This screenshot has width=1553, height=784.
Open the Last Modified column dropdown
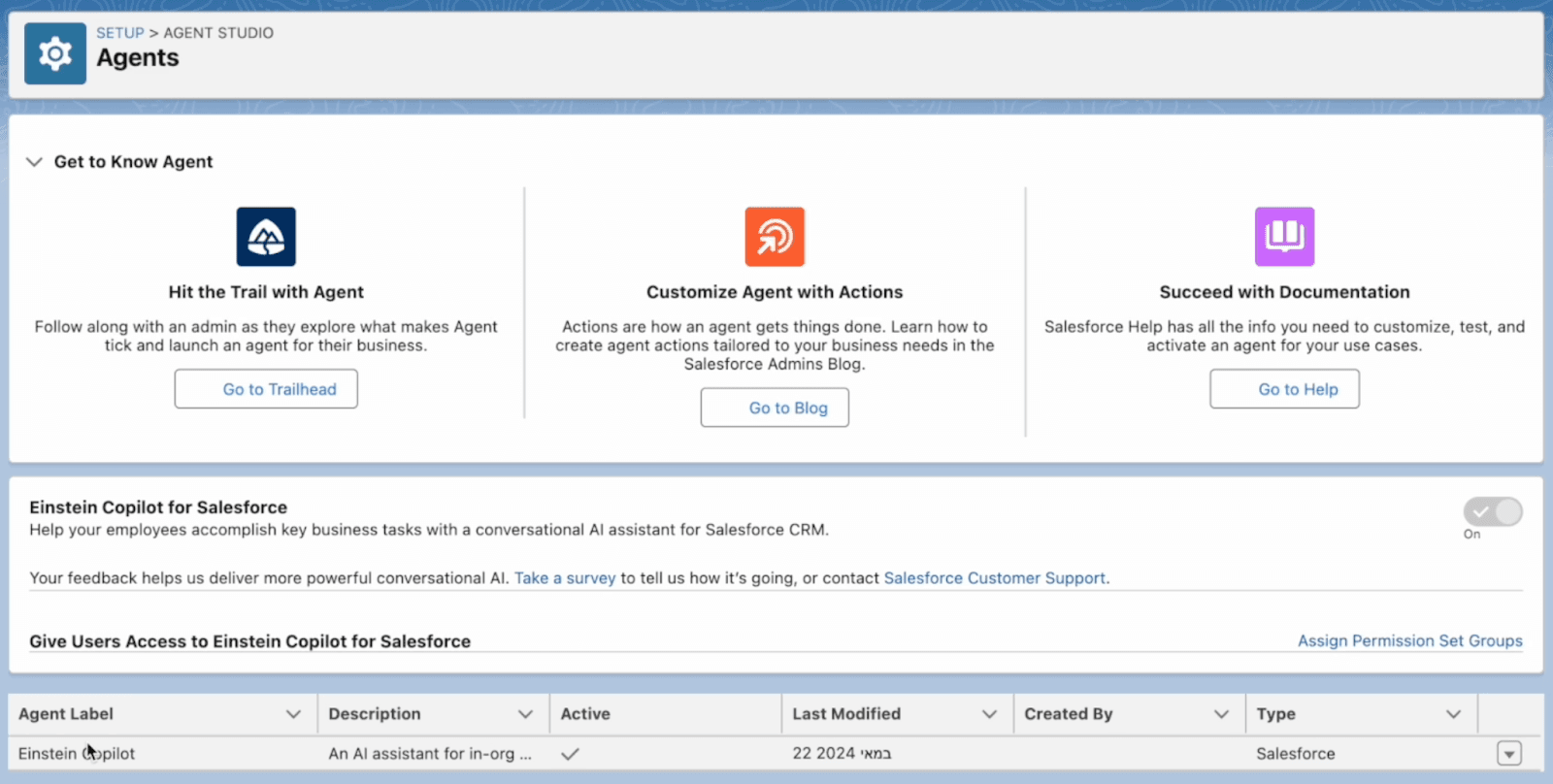point(989,714)
